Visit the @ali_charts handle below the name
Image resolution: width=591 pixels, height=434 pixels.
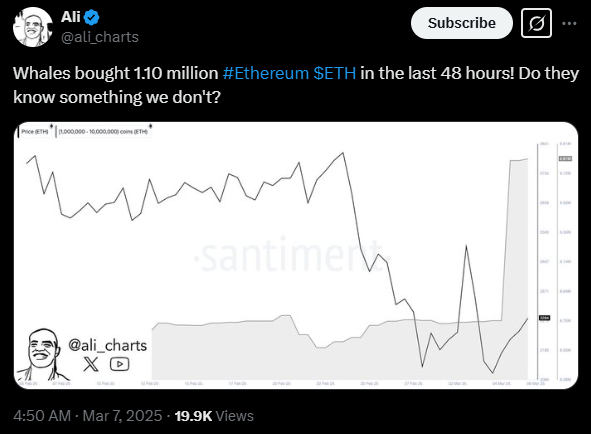click(x=100, y=37)
